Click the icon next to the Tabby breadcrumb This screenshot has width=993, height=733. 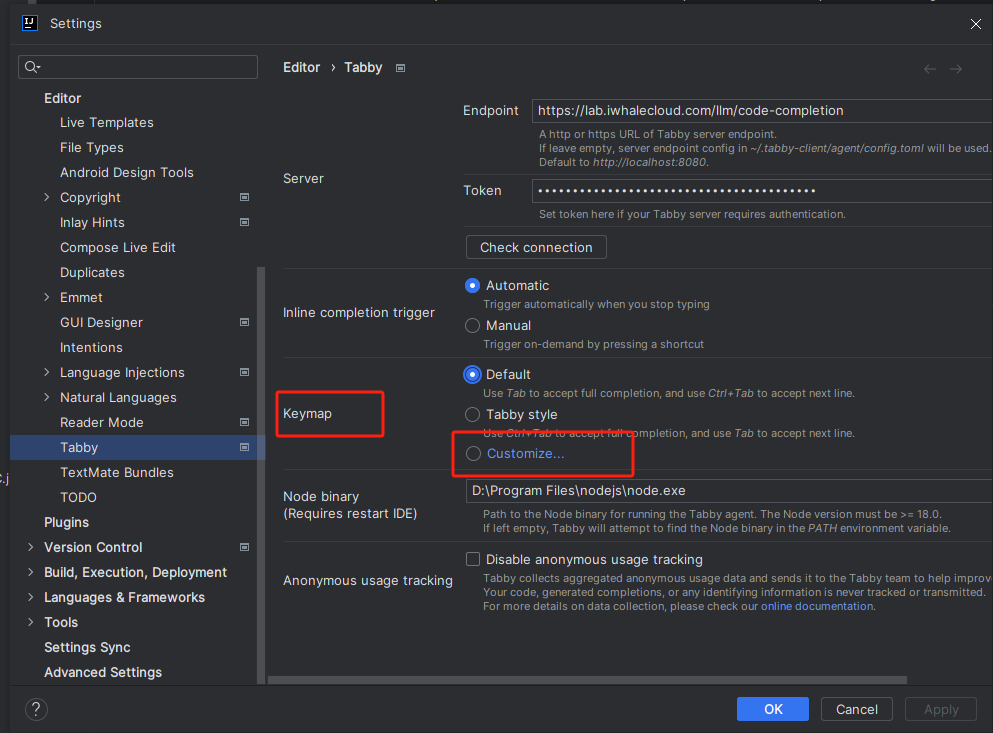(x=401, y=68)
